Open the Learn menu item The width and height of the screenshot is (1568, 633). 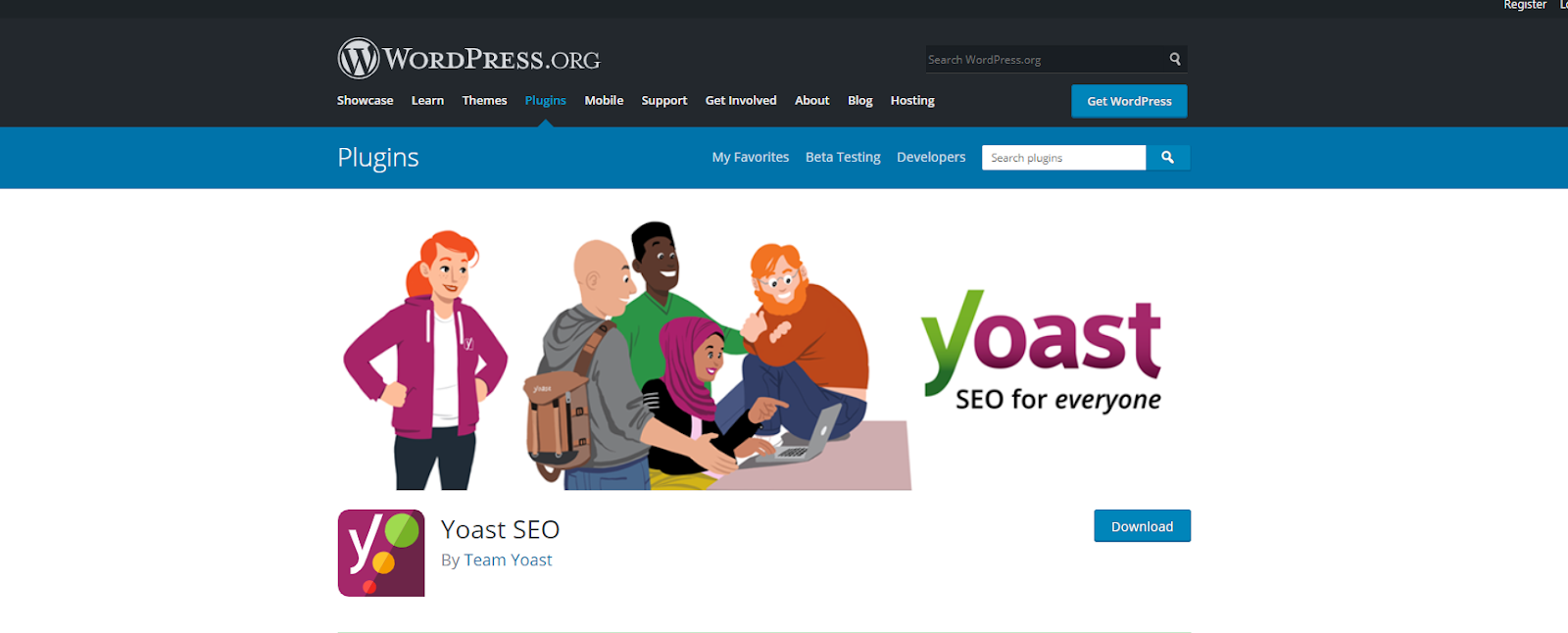pyautogui.click(x=427, y=101)
